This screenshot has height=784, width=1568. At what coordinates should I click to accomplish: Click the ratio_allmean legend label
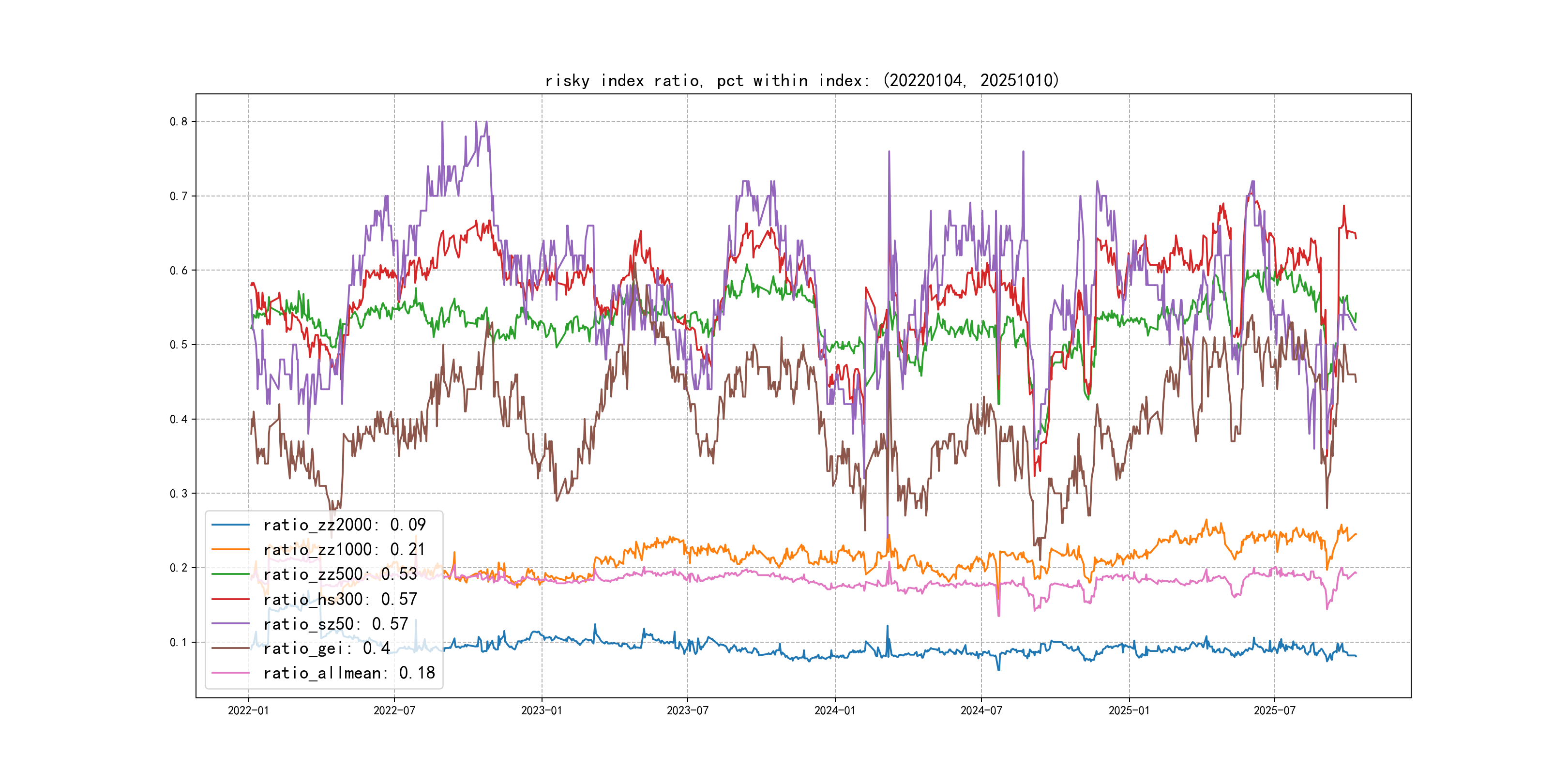point(349,673)
